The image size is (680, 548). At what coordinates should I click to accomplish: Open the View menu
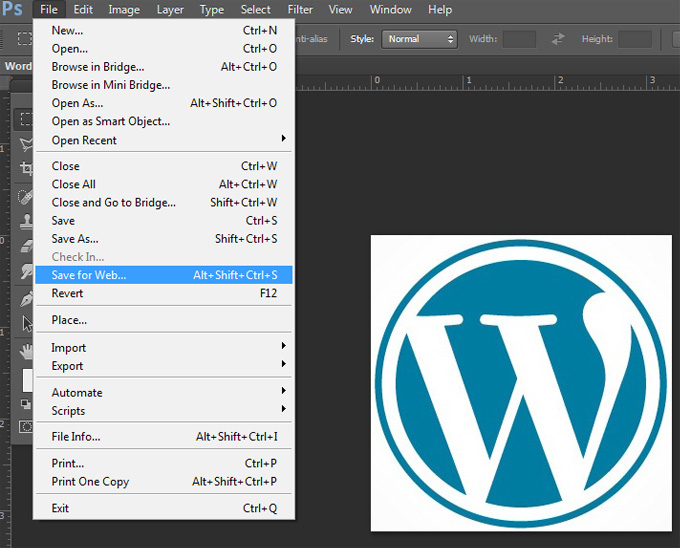pos(340,10)
